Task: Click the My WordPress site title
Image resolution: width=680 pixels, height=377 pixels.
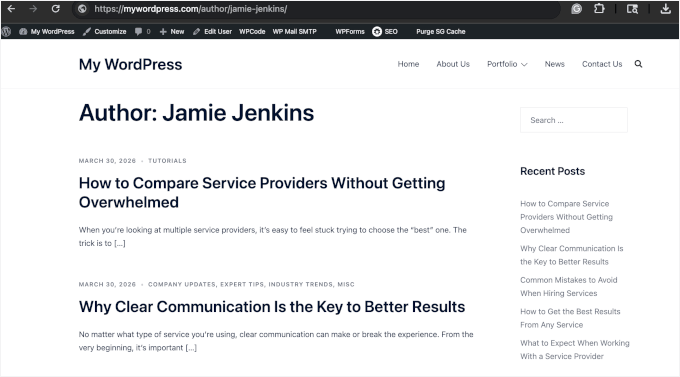Action: (x=131, y=64)
